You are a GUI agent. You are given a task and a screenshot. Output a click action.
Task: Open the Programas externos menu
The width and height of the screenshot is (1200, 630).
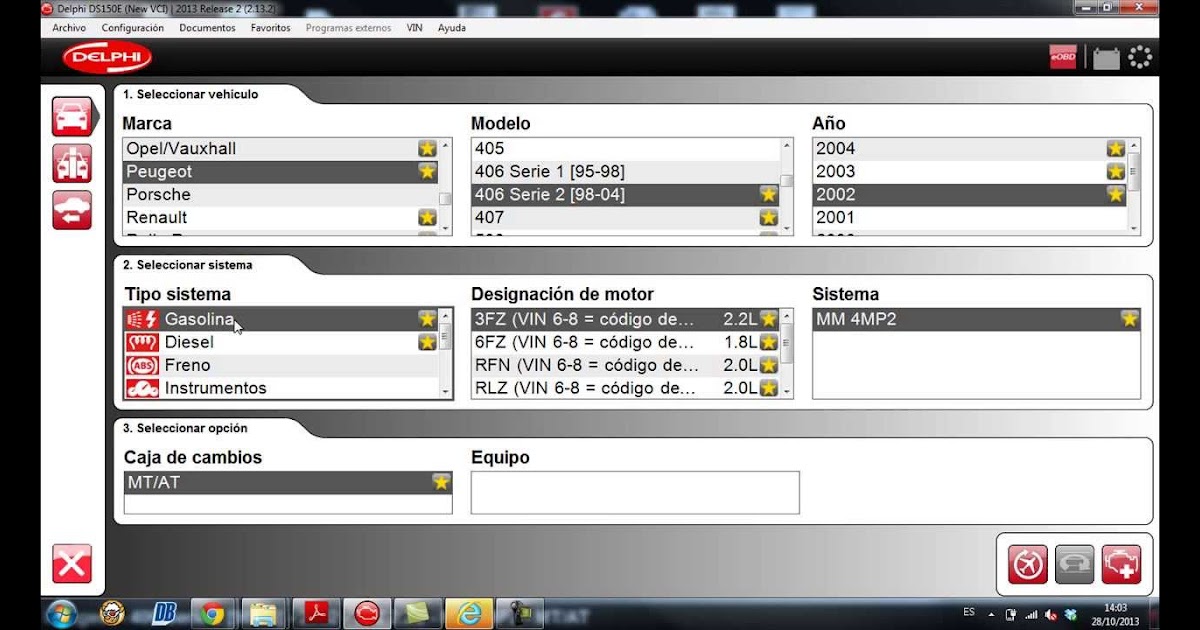tap(349, 28)
